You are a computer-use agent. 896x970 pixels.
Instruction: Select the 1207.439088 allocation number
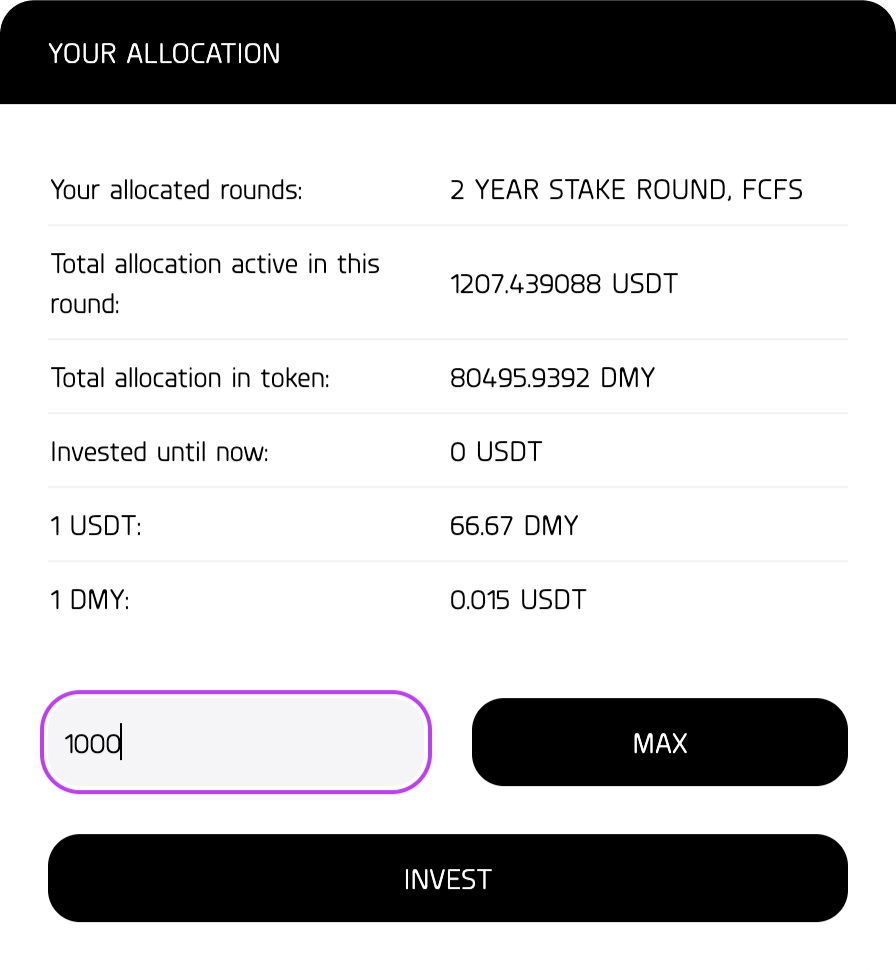pos(526,284)
